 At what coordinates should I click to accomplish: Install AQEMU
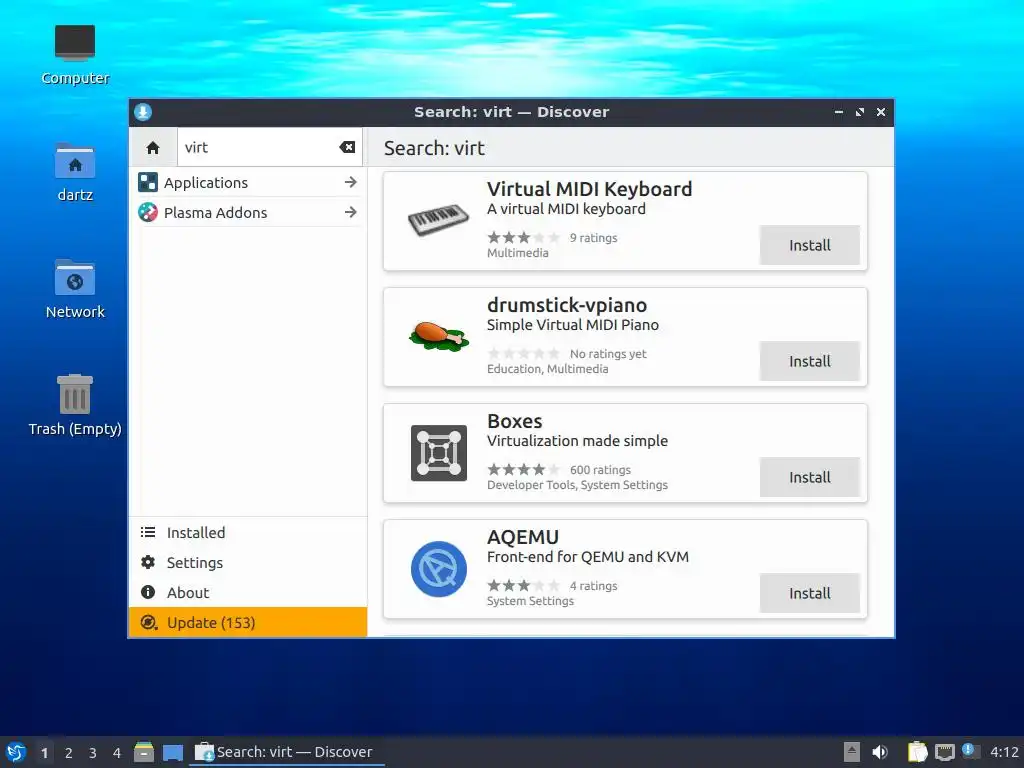[810, 594]
